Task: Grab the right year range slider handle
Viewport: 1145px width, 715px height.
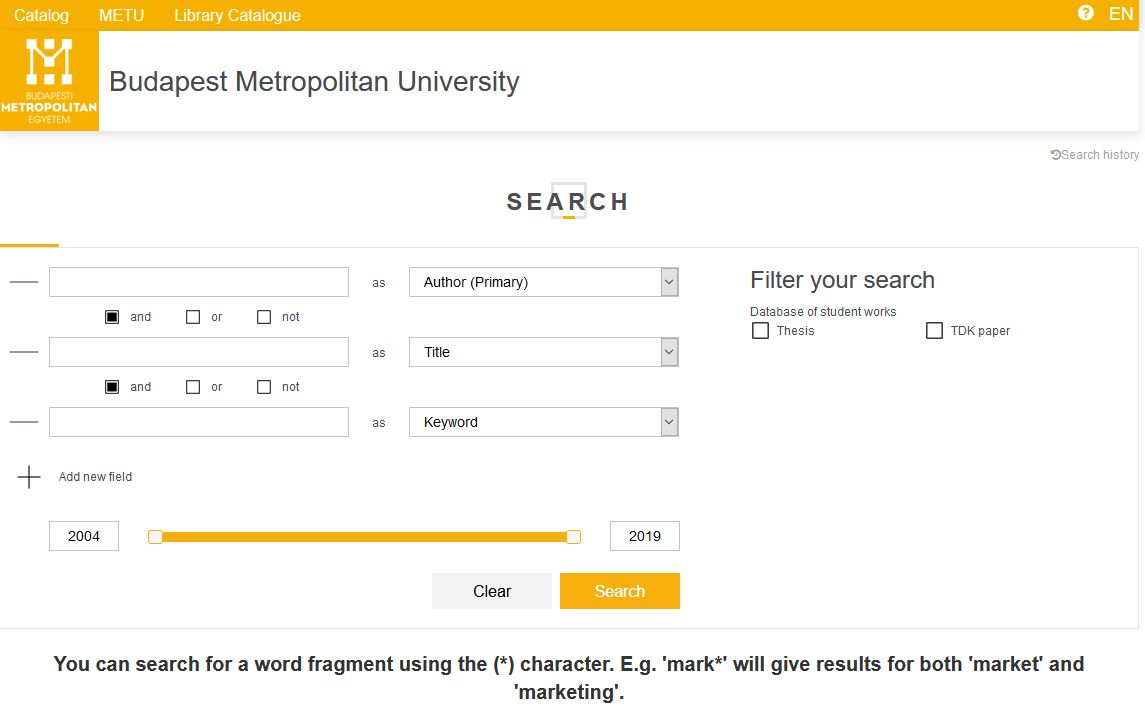Action: 573,537
